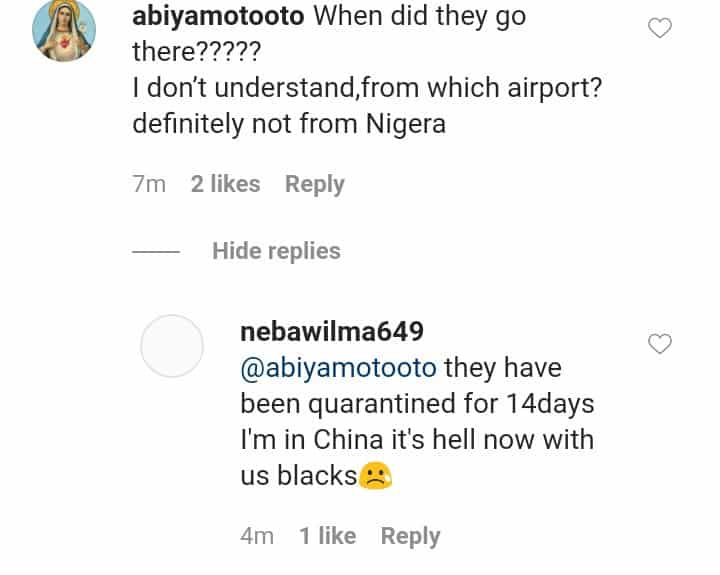Viewport: 720px width, 575px height.
Task: Open the nebawilma649 username link
Action: point(332,331)
